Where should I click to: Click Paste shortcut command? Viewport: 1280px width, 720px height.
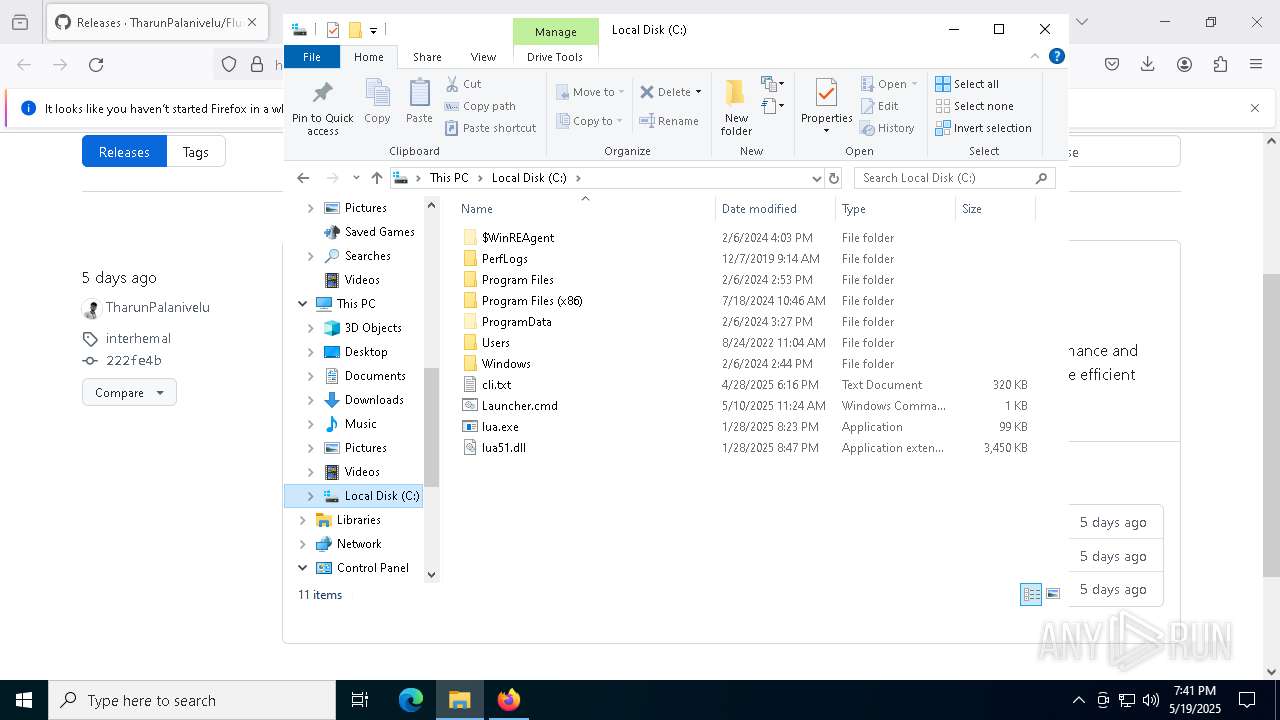coord(490,128)
